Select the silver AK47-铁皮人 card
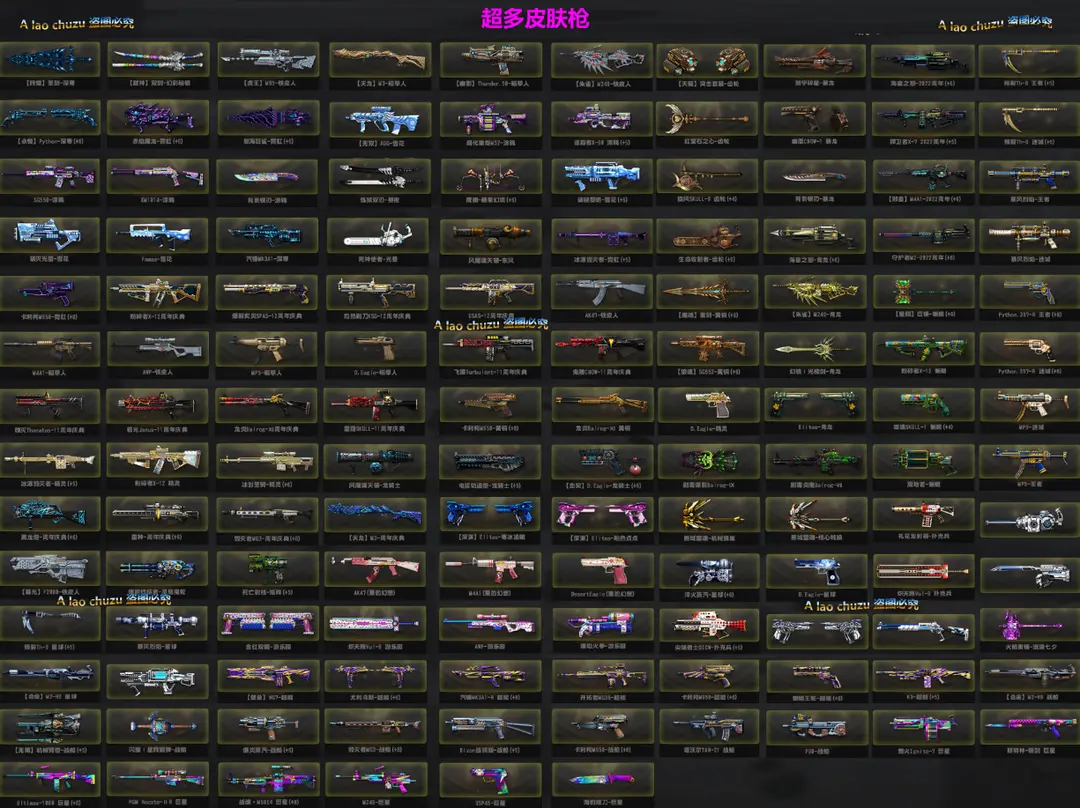Image resolution: width=1080 pixels, height=808 pixels. pyautogui.click(x=602, y=292)
